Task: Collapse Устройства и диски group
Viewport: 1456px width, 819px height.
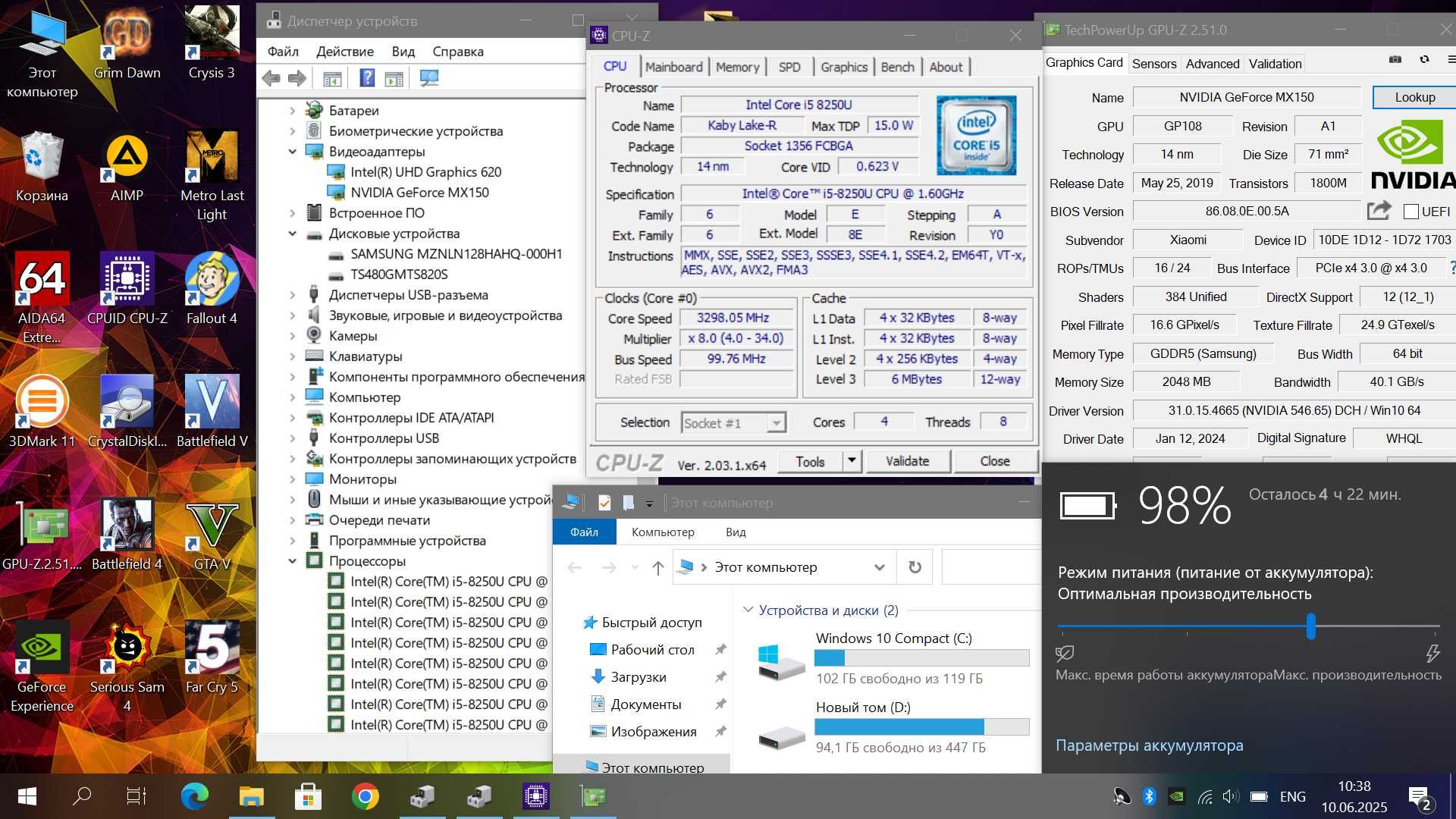Action: (748, 610)
